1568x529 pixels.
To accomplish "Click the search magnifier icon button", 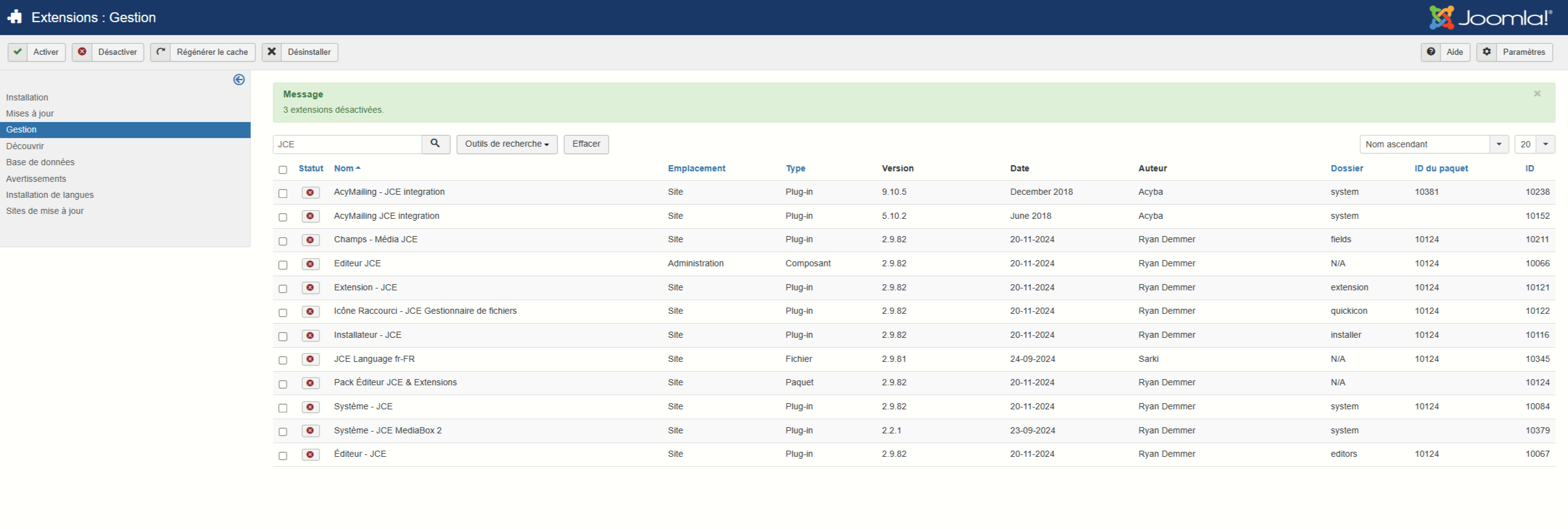I will click(x=435, y=144).
